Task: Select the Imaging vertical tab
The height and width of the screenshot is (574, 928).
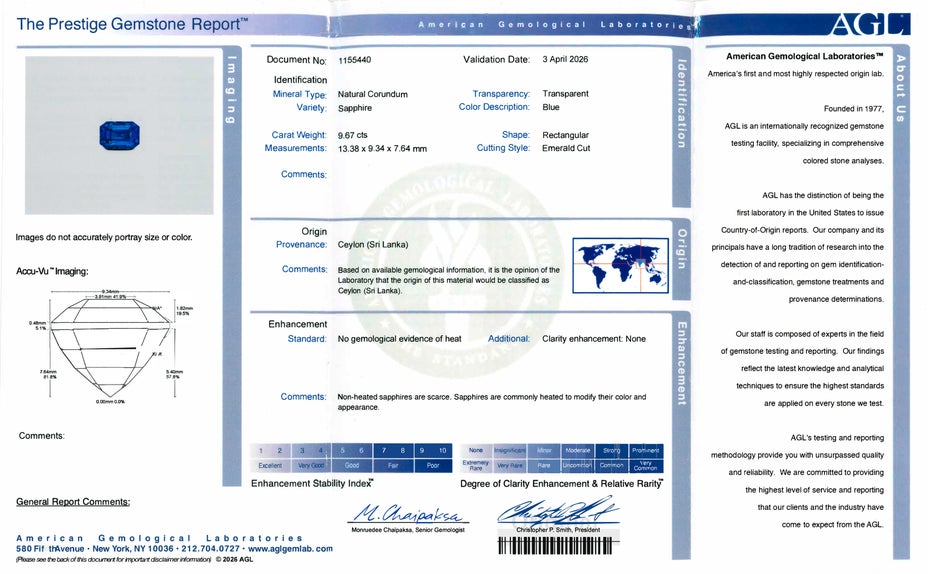Action: [231, 89]
